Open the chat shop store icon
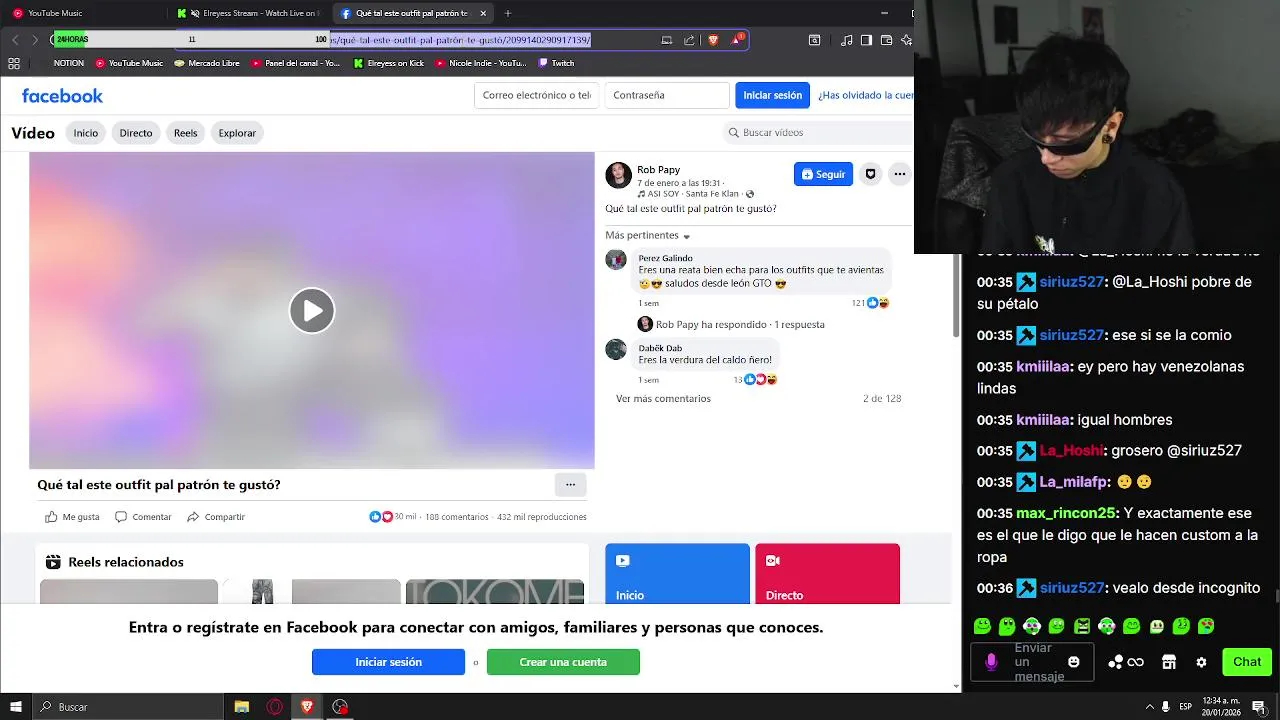1280x720 pixels. pyautogui.click(x=1168, y=662)
